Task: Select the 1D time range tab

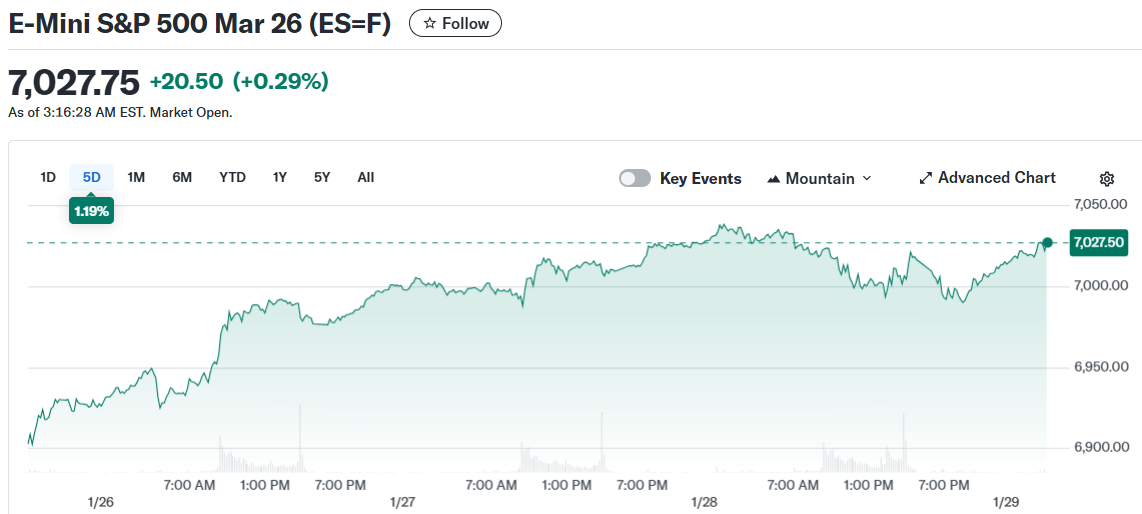Action: (x=48, y=177)
